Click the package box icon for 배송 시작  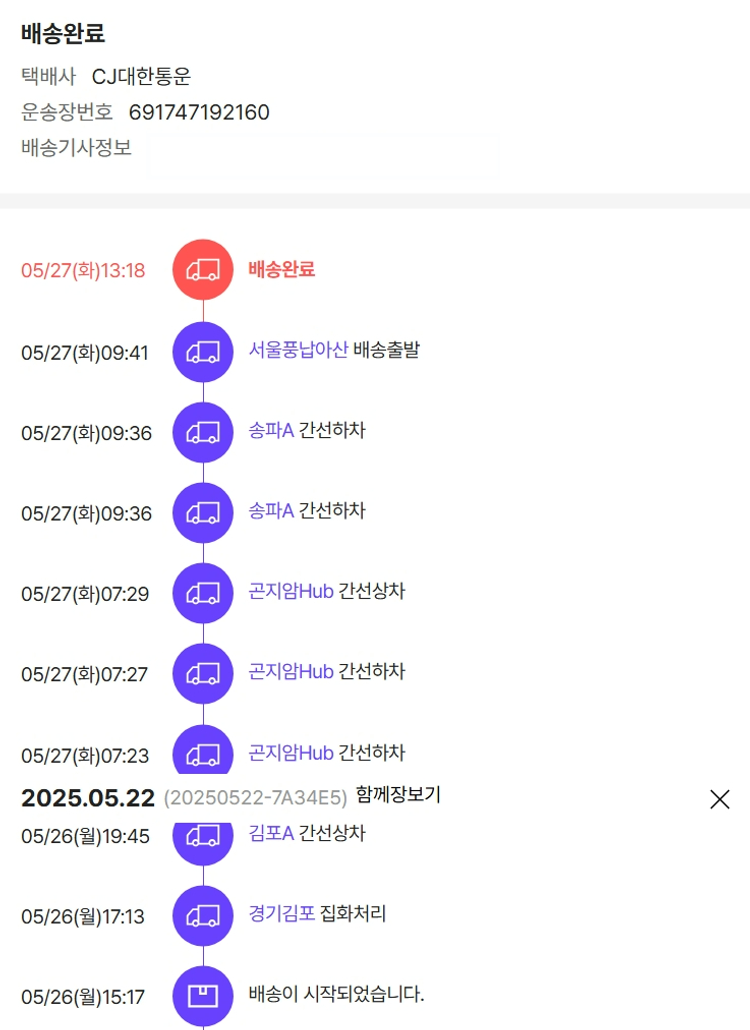[203, 996]
